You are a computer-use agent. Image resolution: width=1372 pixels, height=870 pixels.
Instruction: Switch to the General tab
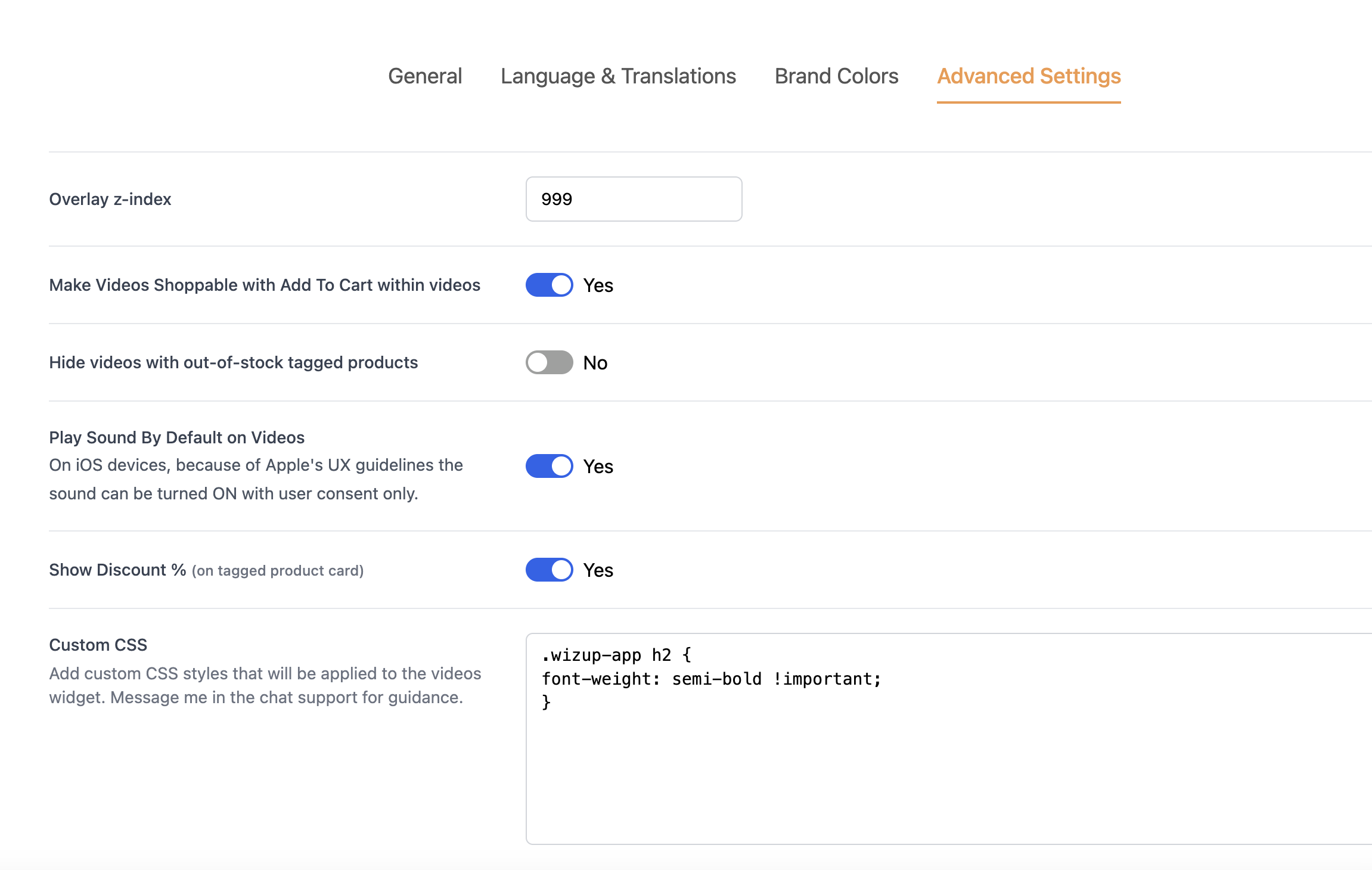(x=424, y=76)
